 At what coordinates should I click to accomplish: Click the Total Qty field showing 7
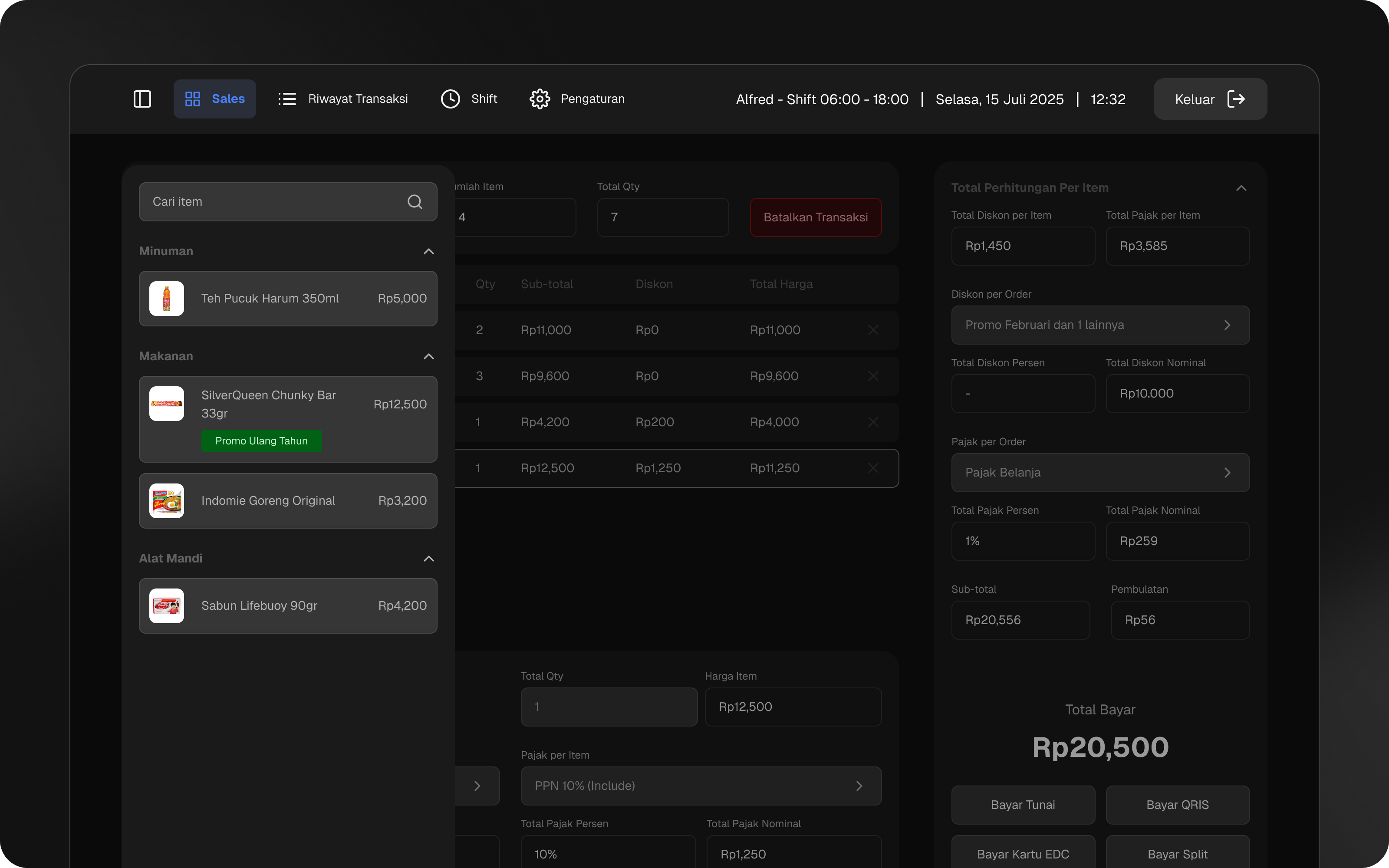(x=663, y=217)
